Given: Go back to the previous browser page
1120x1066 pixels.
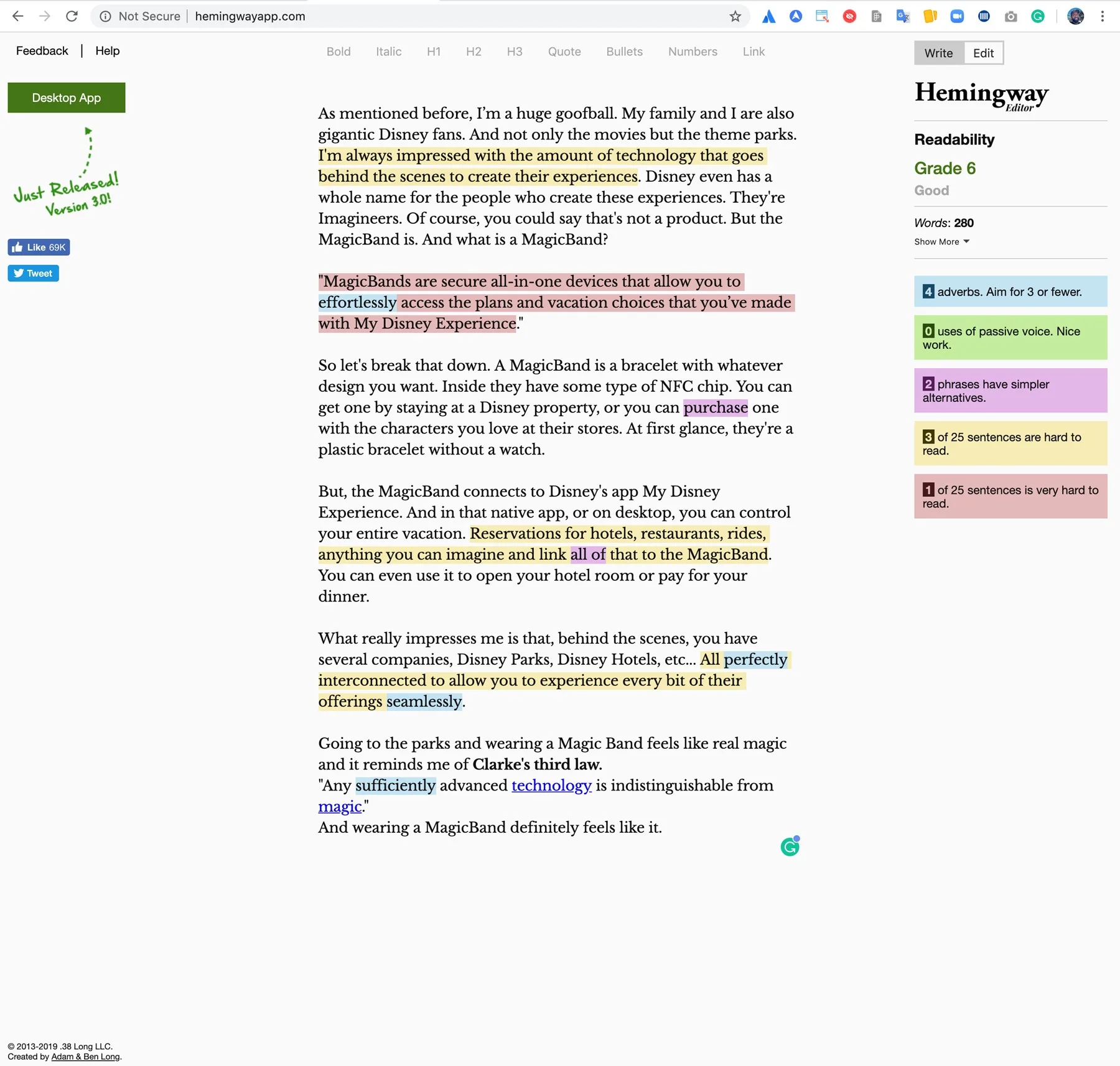Looking at the screenshot, I should point(18,16).
